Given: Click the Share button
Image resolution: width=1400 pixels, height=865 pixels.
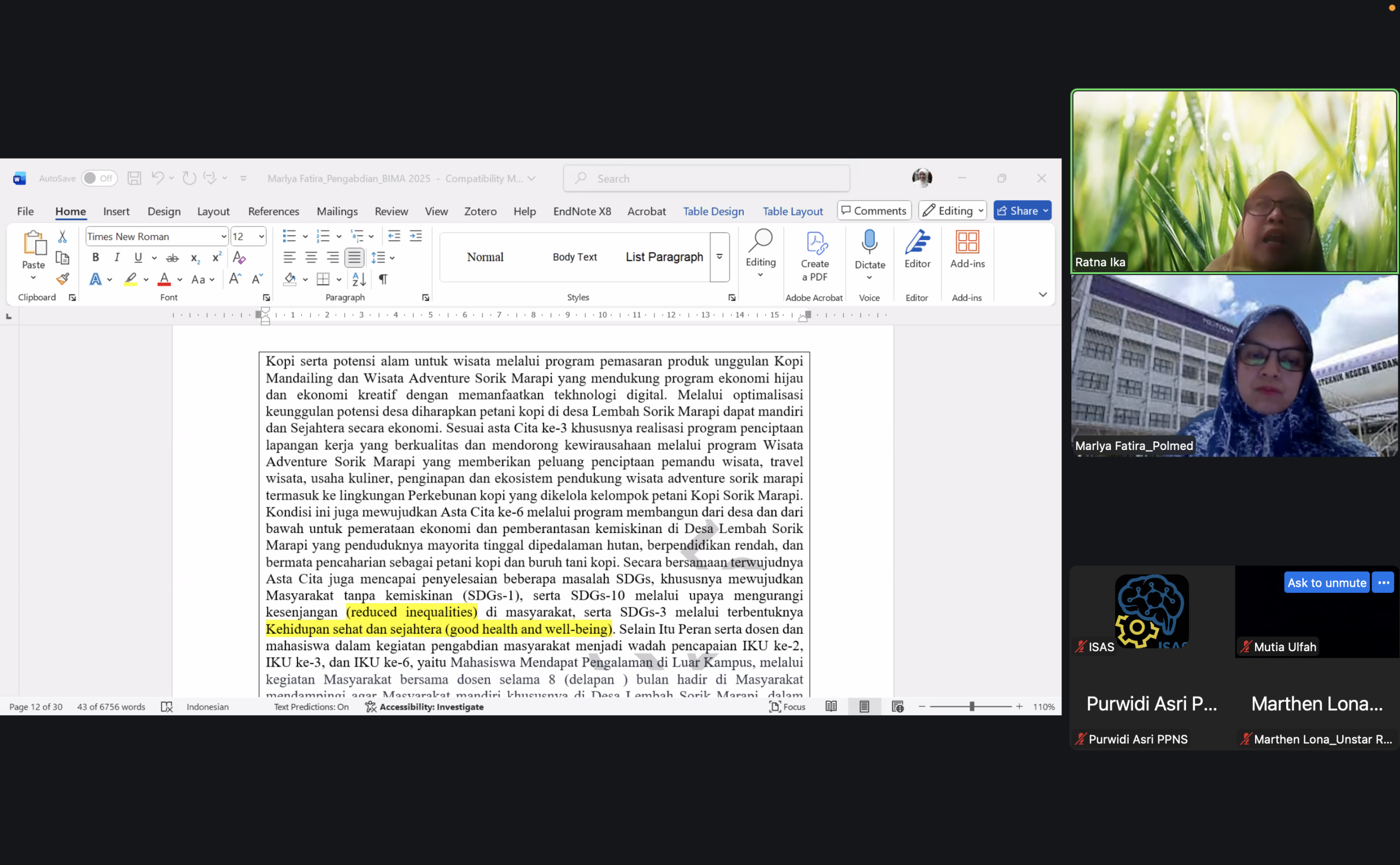Looking at the screenshot, I should click(1017, 211).
